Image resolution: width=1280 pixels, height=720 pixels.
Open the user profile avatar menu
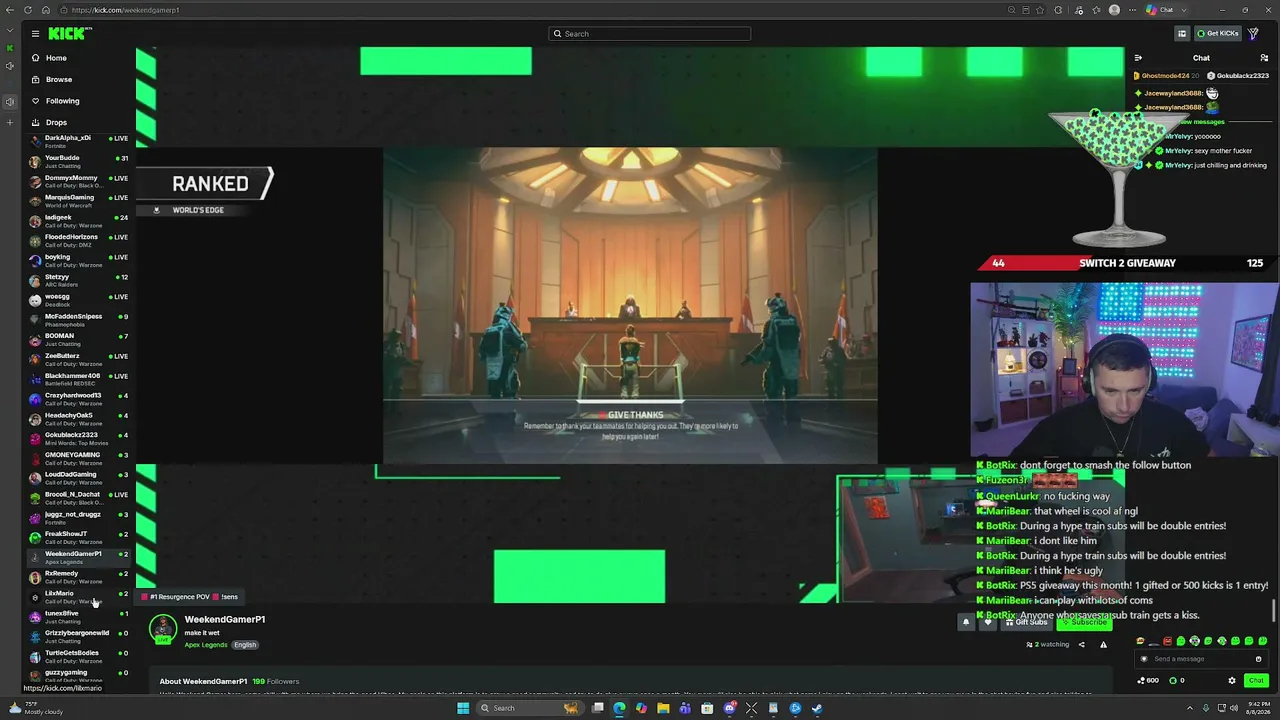(x=1254, y=34)
